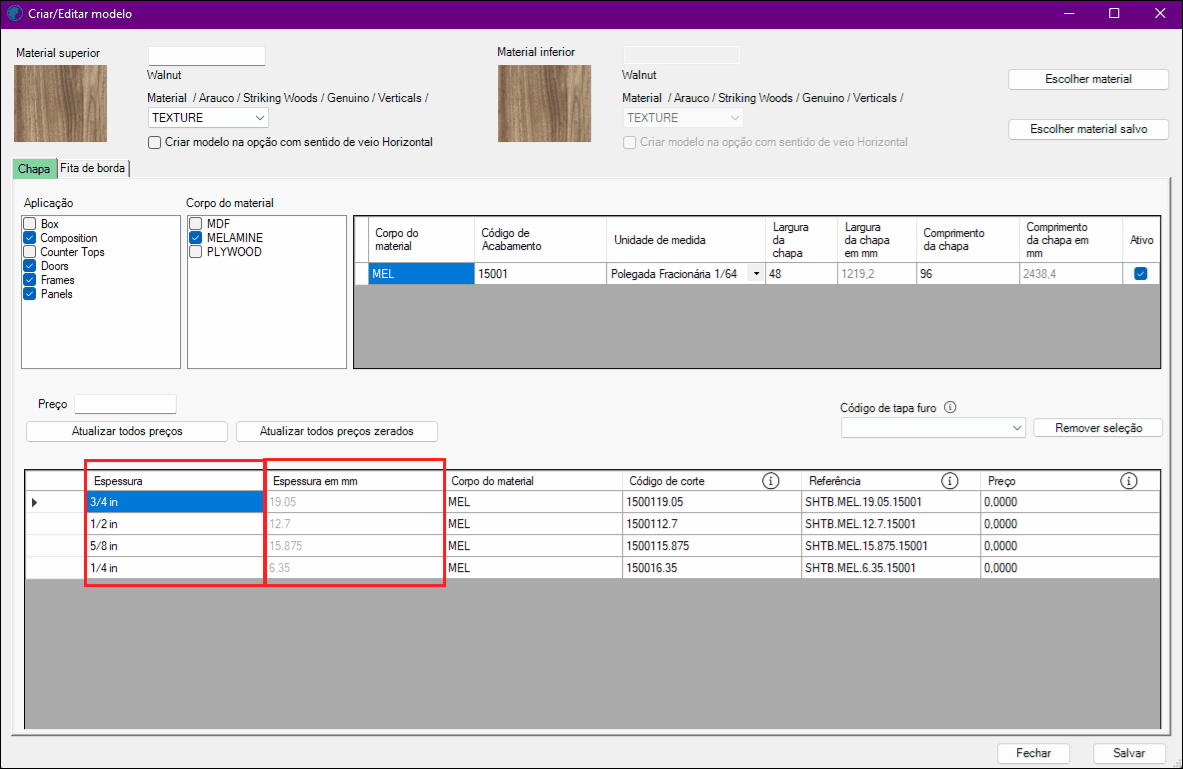Image resolution: width=1183 pixels, height=769 pixels.
Task: Click the Largura da chapa cell 48
Action: (801, 274)
